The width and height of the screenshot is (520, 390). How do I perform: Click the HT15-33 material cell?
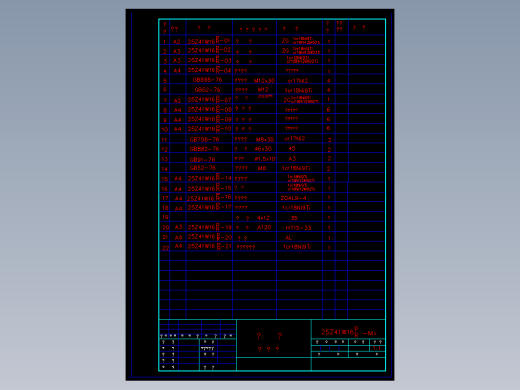pyautogui.click(x=298, y=228)
